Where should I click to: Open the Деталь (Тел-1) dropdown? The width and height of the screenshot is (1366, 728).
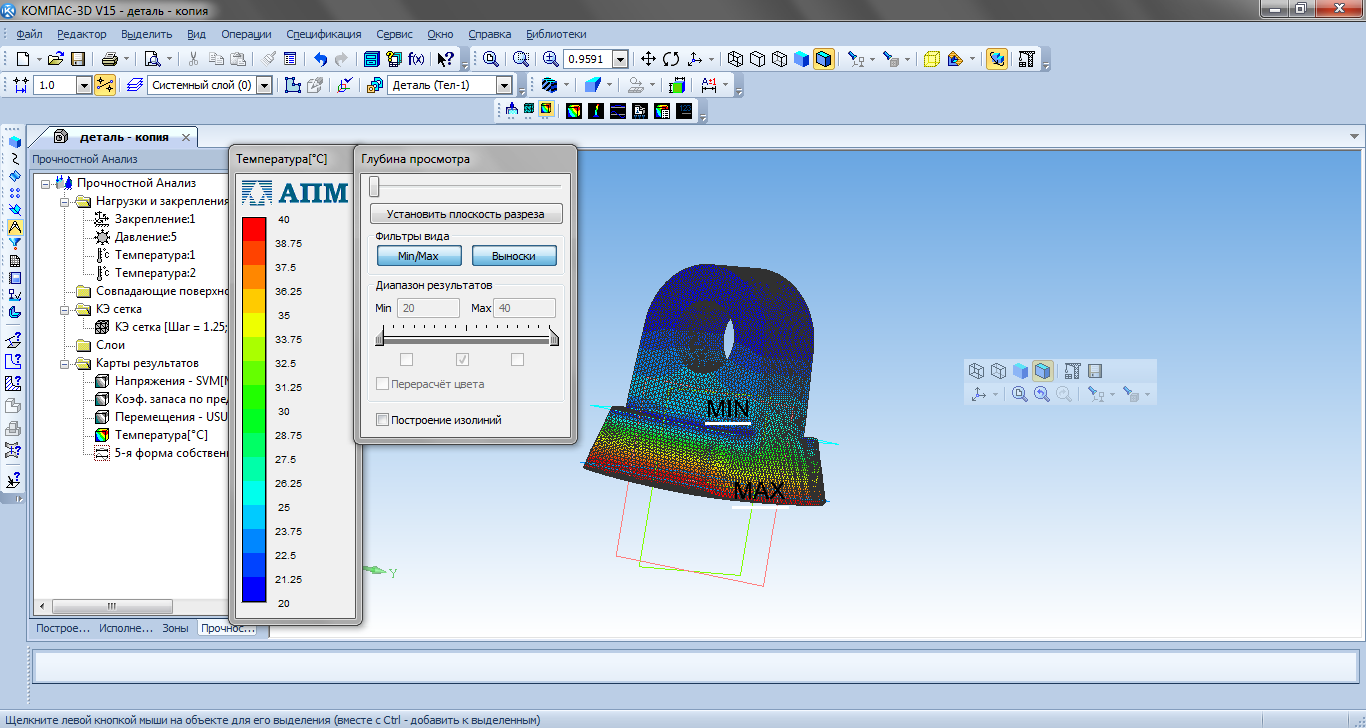point(504,85)
